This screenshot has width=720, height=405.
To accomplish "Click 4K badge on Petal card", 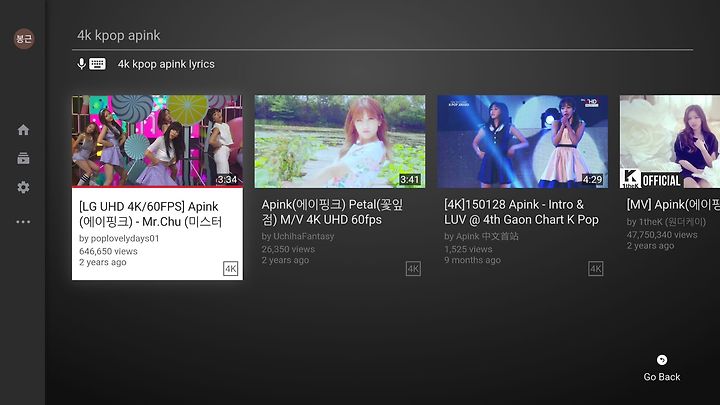I will tap(413, 269).
